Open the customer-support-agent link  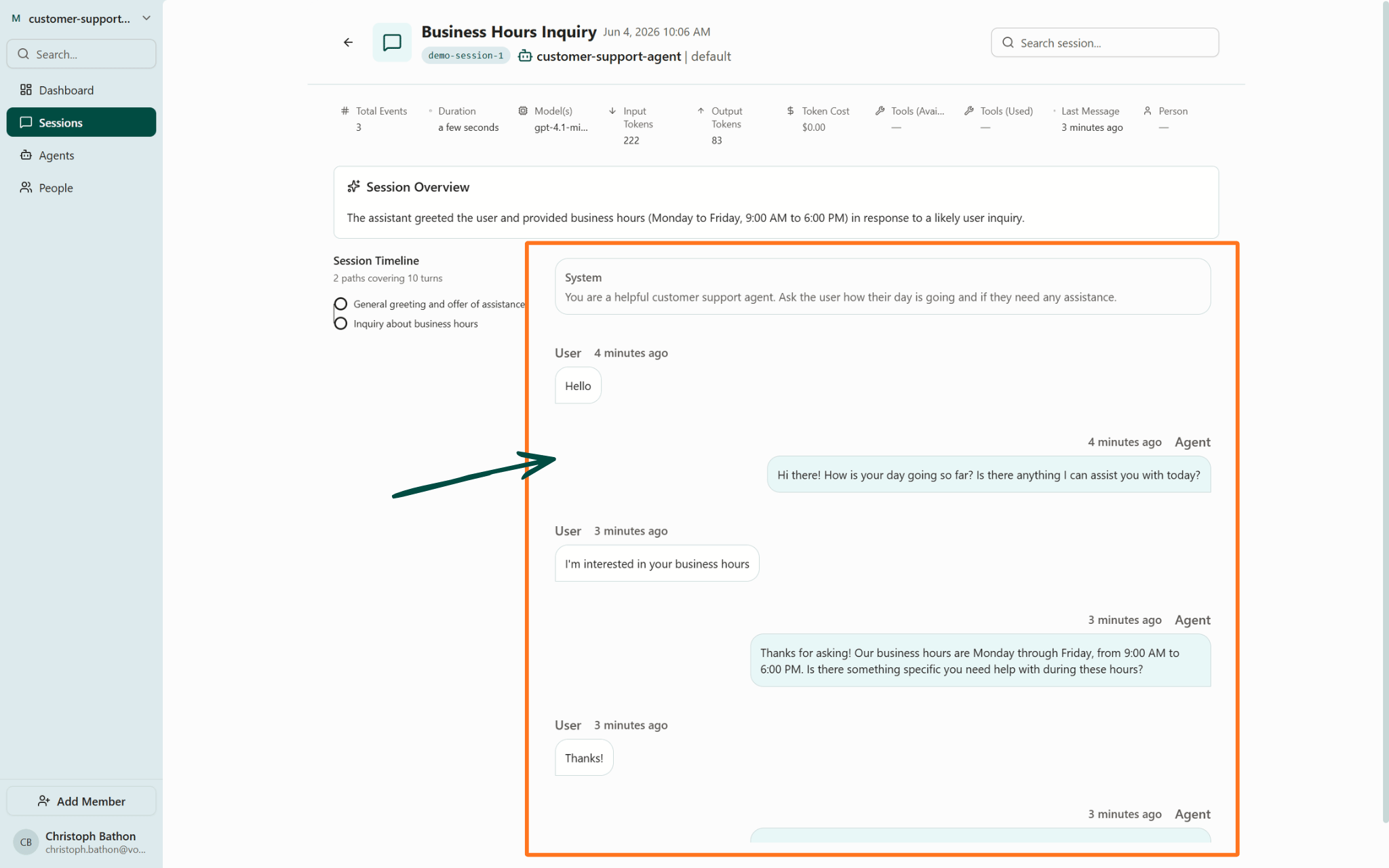point(608,56)
